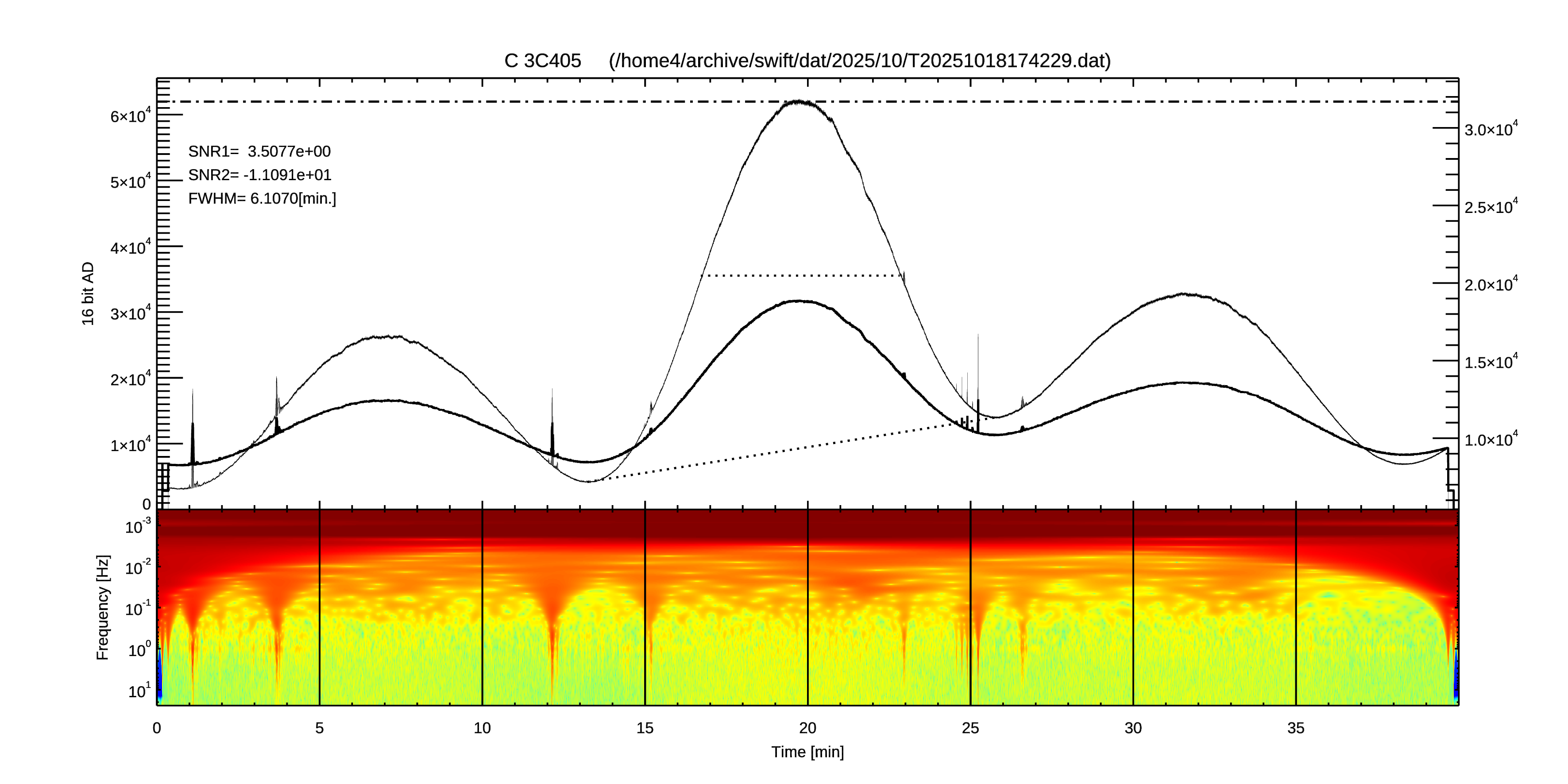
Task: Click the 'Frequency [Hz]' axis label
Action: coord(103,607)
